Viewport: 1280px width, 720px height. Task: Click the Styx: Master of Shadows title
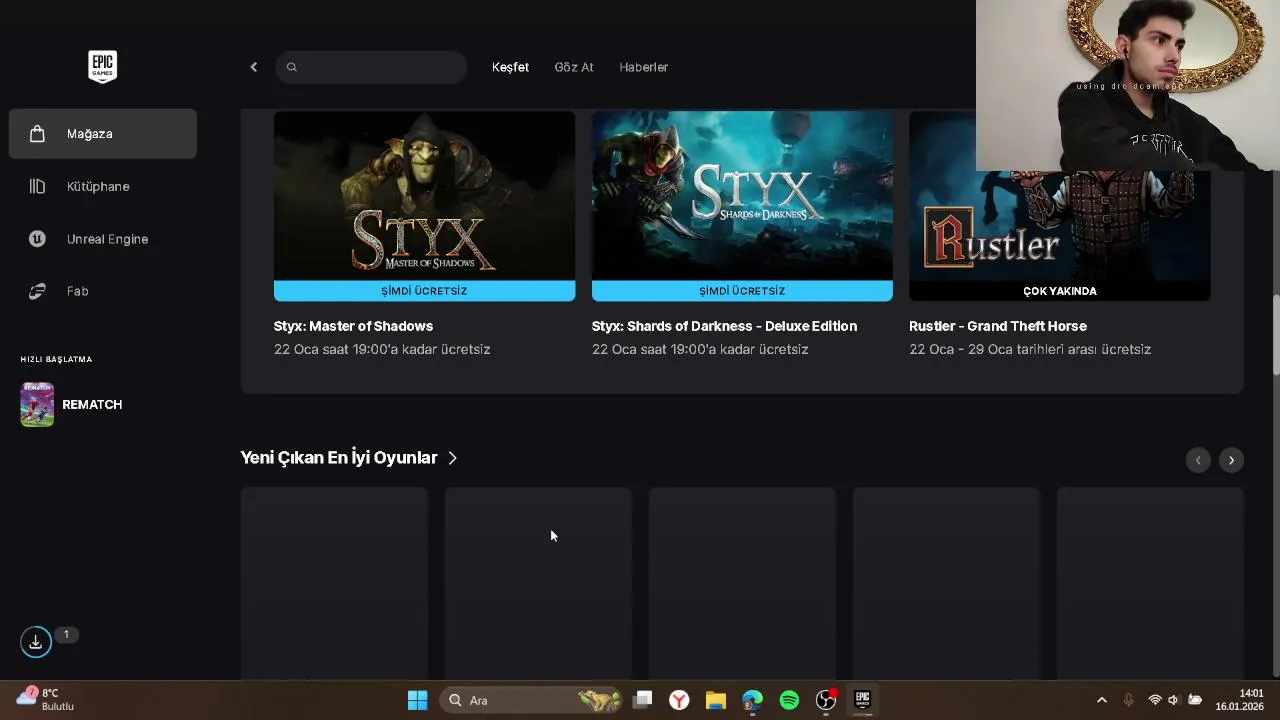click(353, 326)
